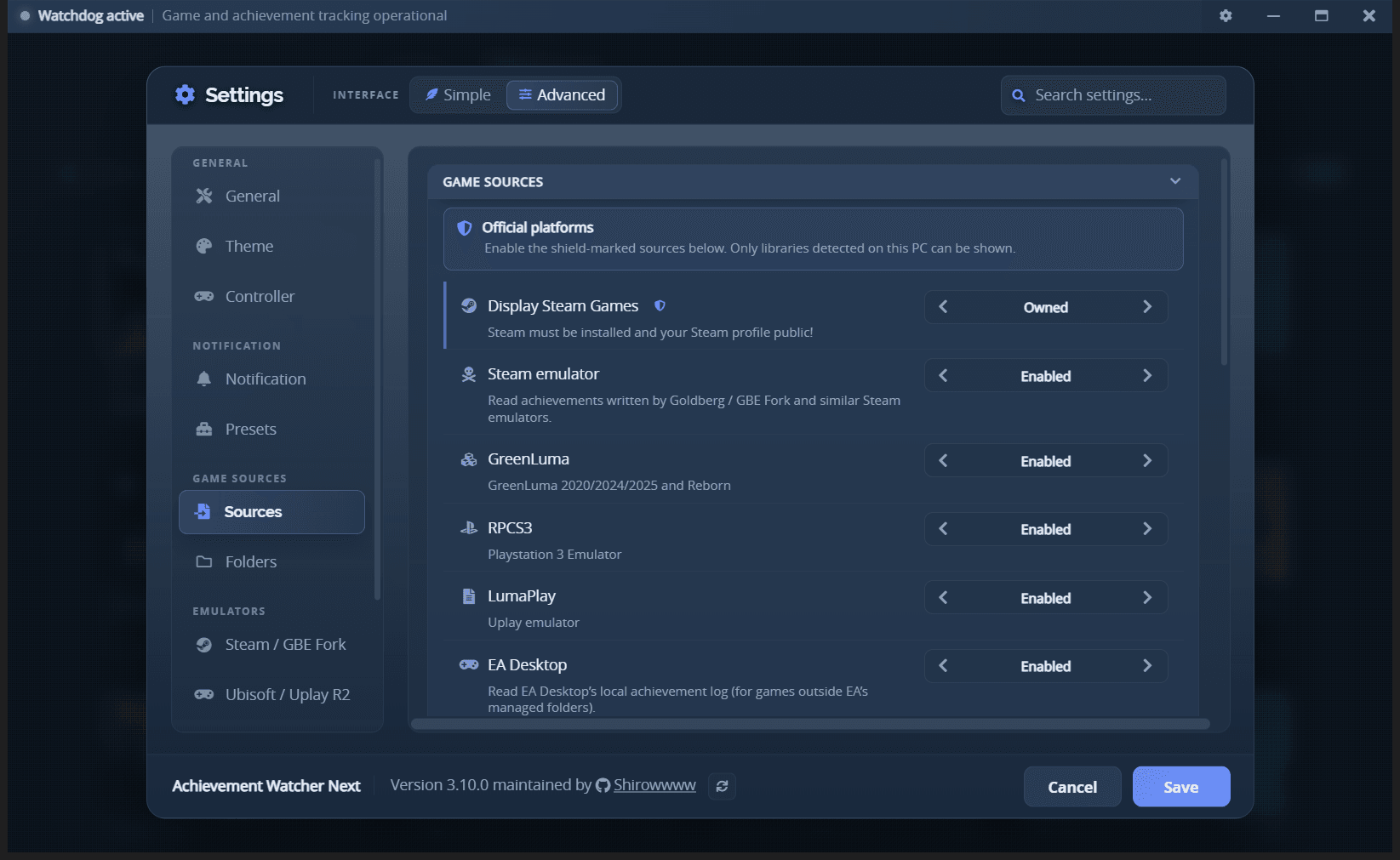Click next arrow for GreenLuma
1400x860 pixels.
coord(1147,460)
